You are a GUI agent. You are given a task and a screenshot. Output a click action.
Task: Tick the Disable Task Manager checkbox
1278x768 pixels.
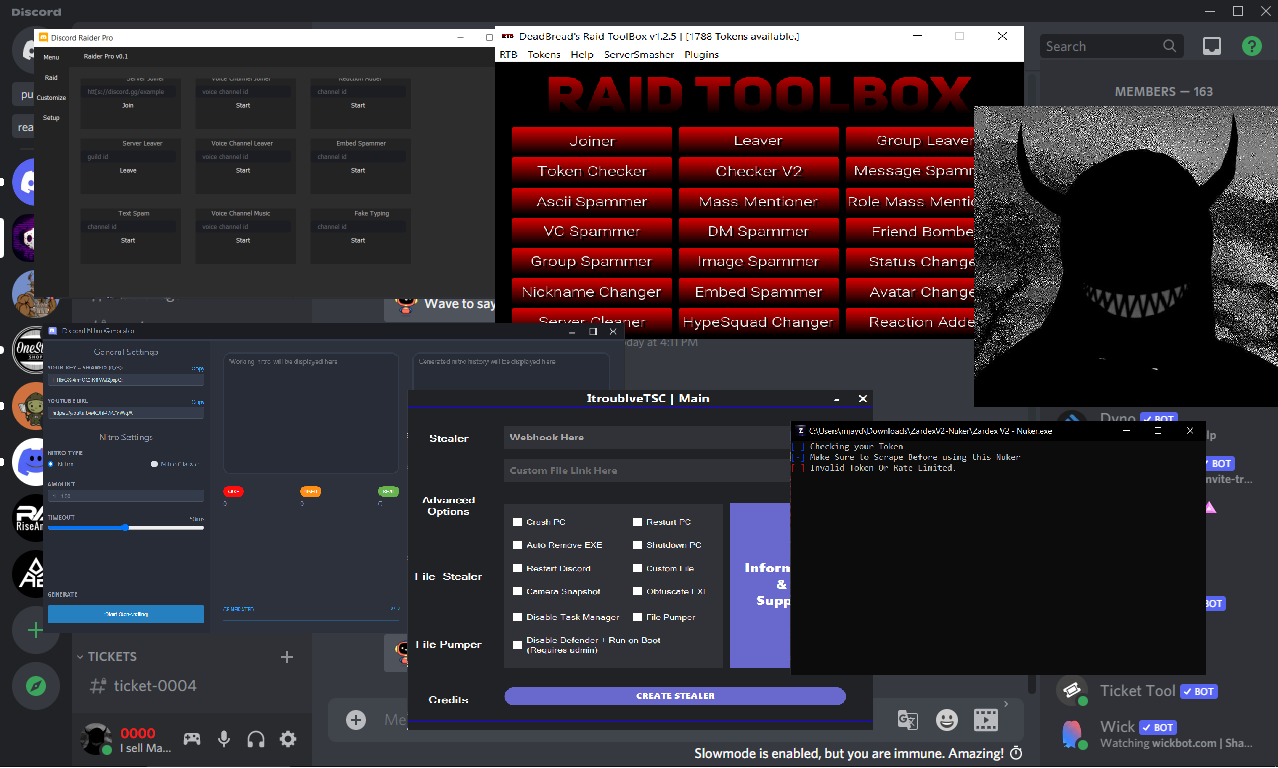point(517,617)
